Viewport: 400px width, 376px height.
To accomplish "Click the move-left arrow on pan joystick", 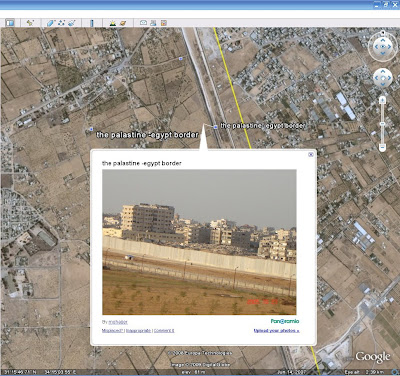I will (x=377, y=78).
